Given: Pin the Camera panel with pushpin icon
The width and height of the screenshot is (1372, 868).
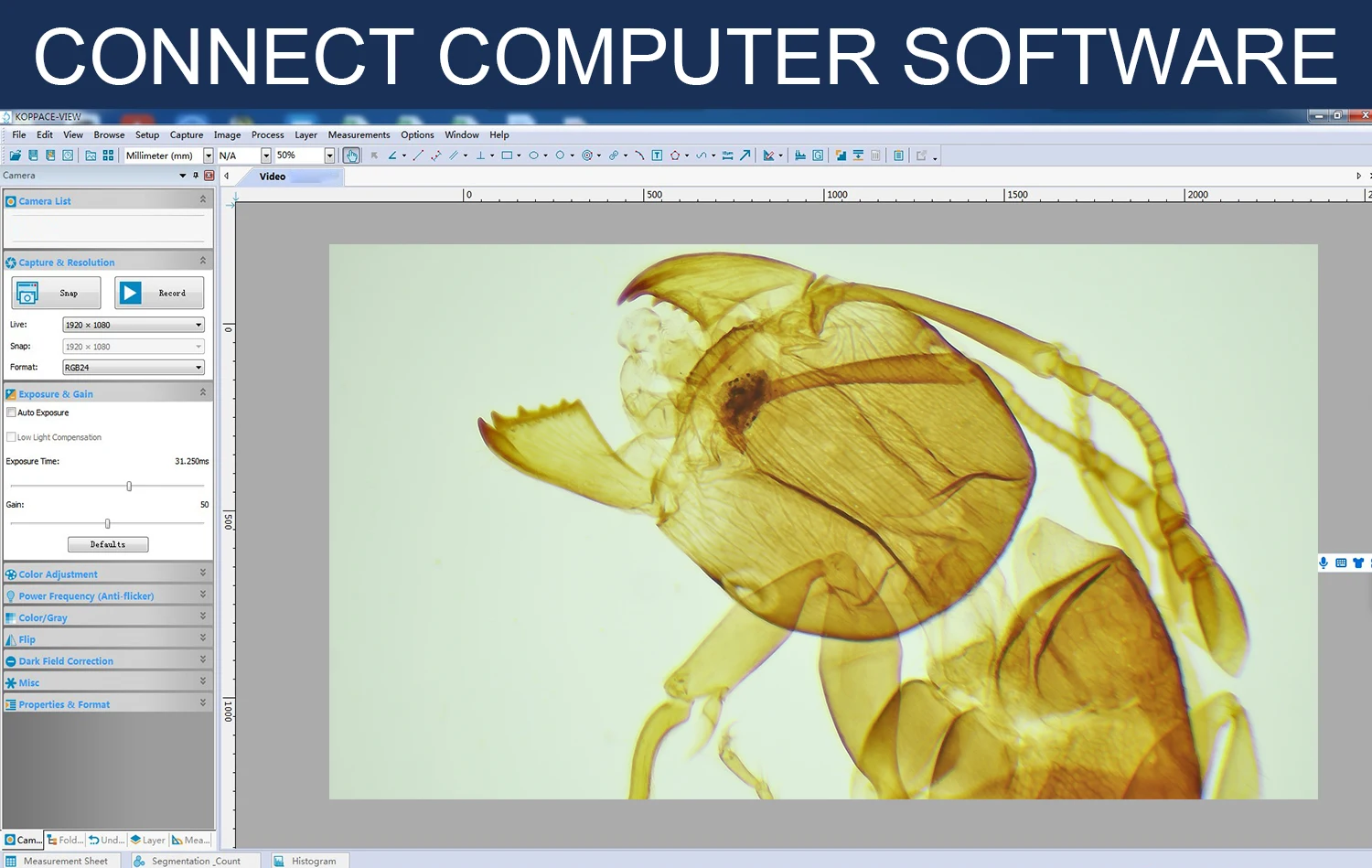Looking at the screenshot, I should 196,176.
